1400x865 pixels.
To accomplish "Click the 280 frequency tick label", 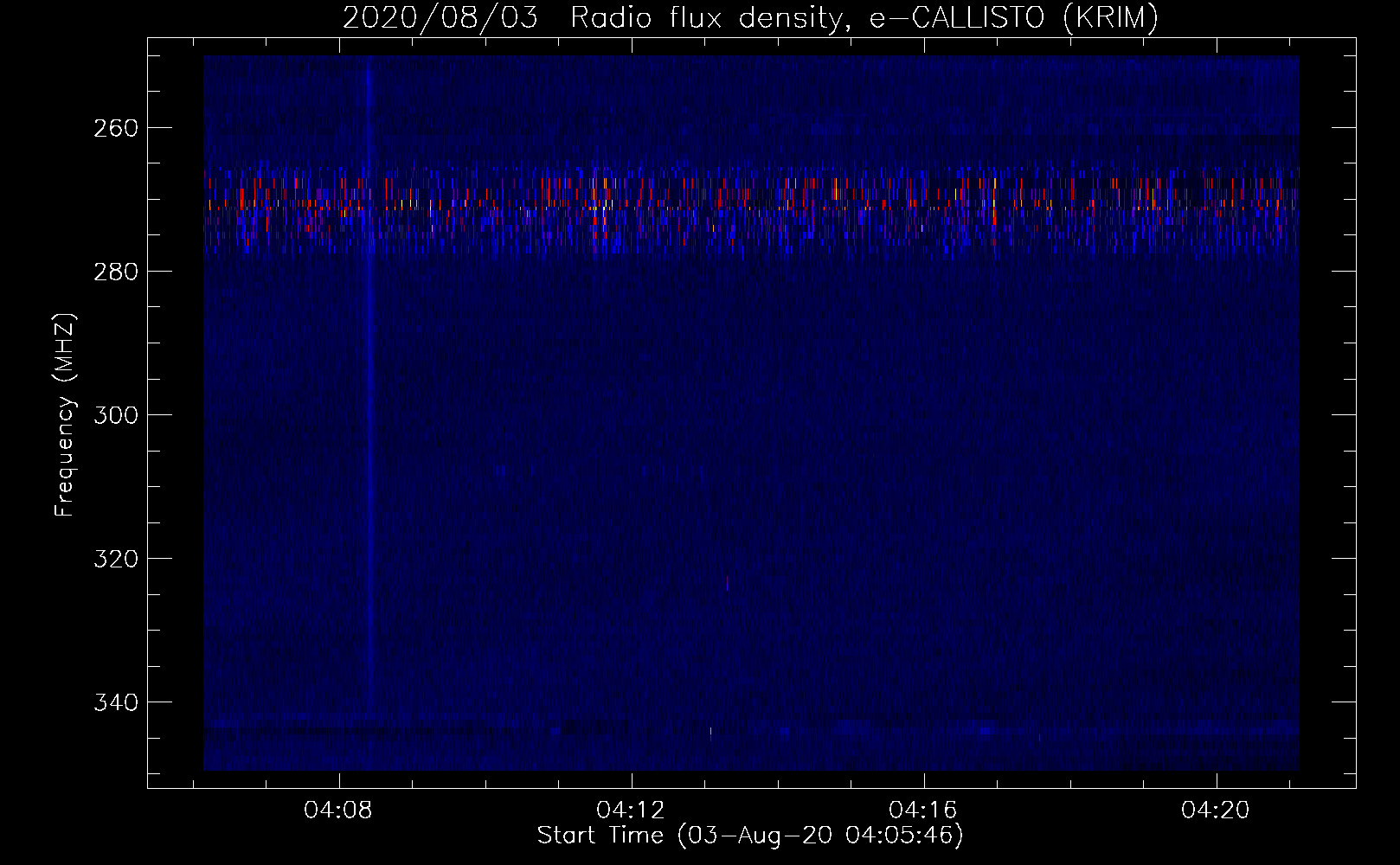I will pyautogui.click(x=115, y=272).
